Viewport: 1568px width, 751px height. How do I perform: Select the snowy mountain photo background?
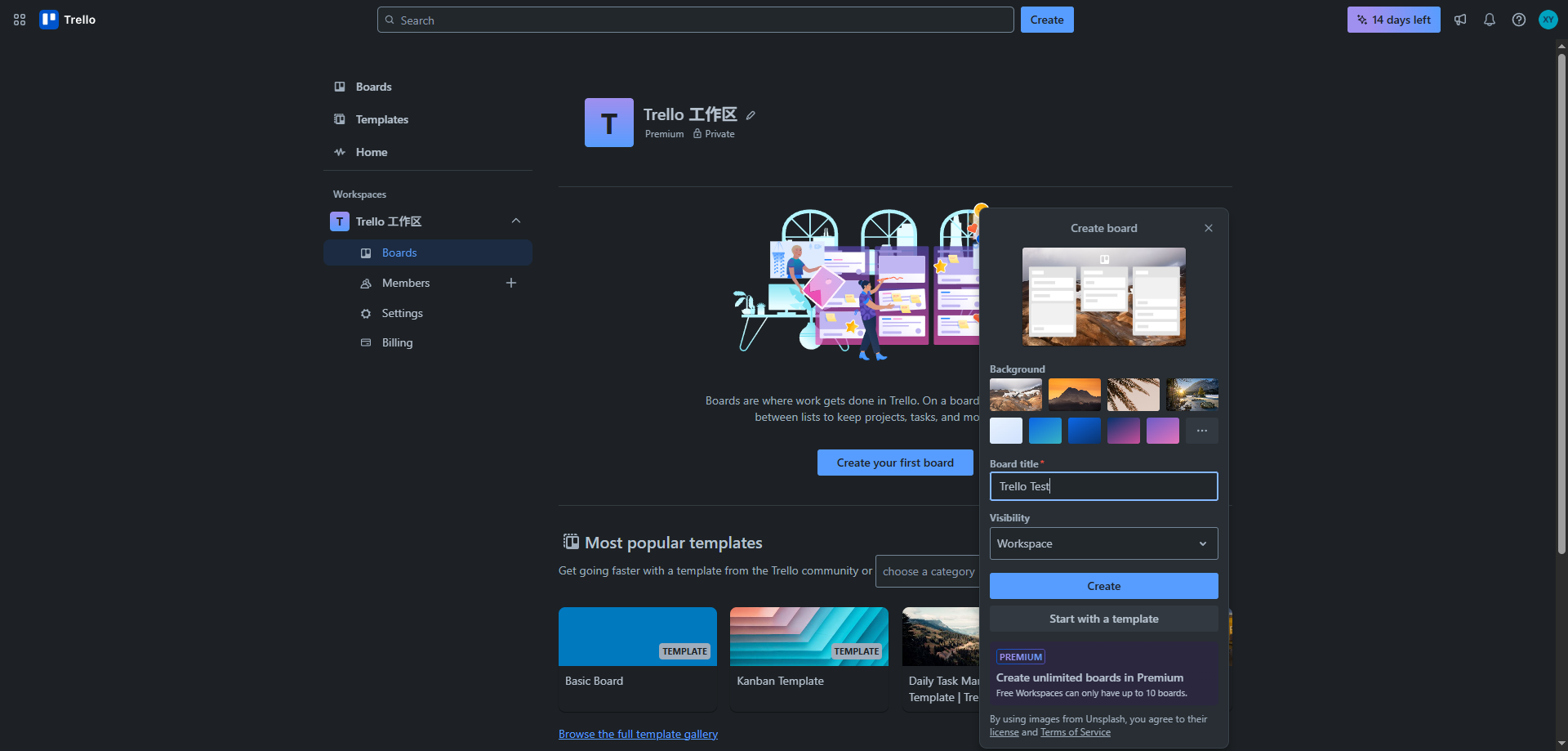1016,395
